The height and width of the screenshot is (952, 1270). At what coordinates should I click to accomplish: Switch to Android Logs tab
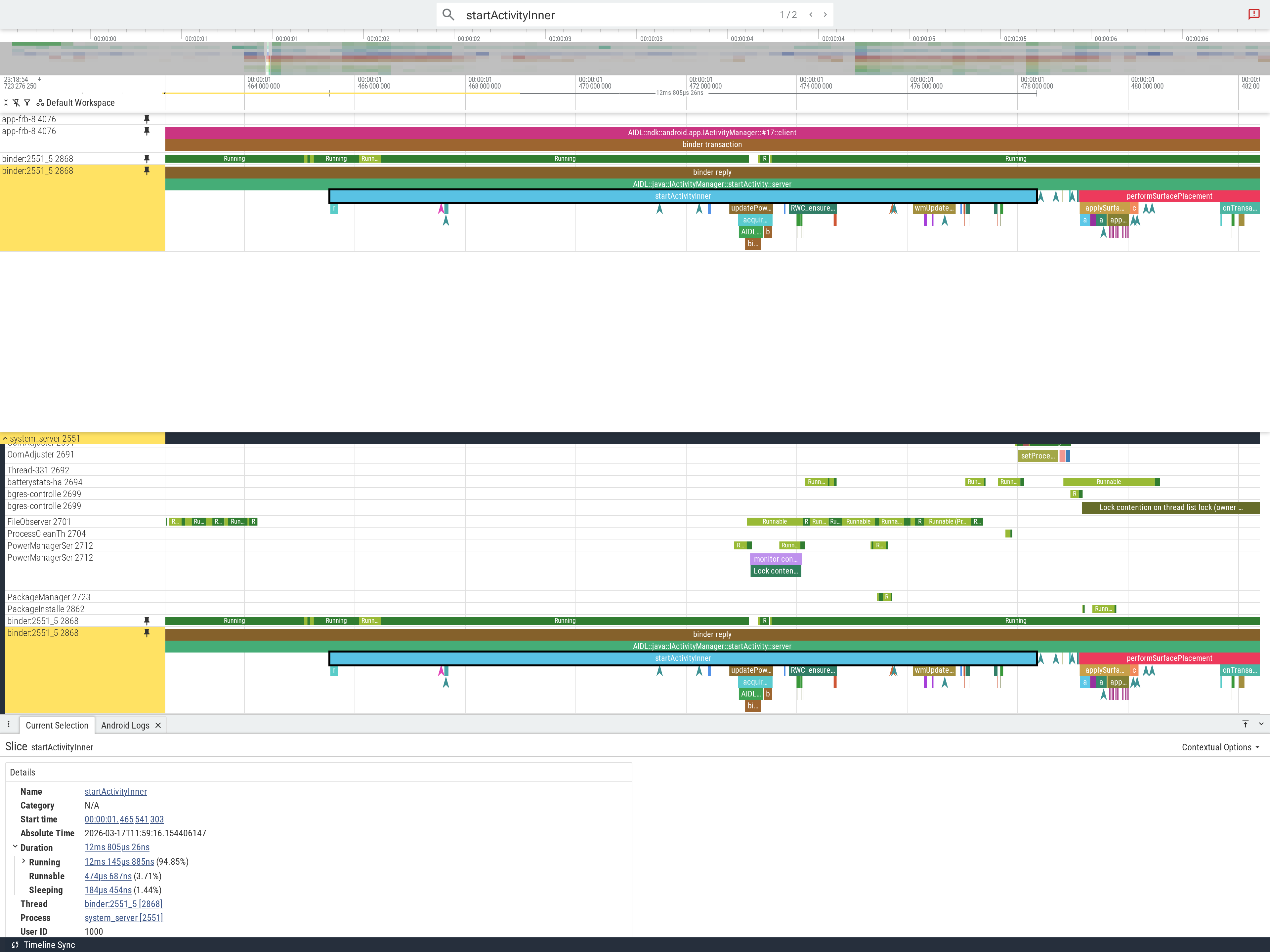tap(125, 725)
